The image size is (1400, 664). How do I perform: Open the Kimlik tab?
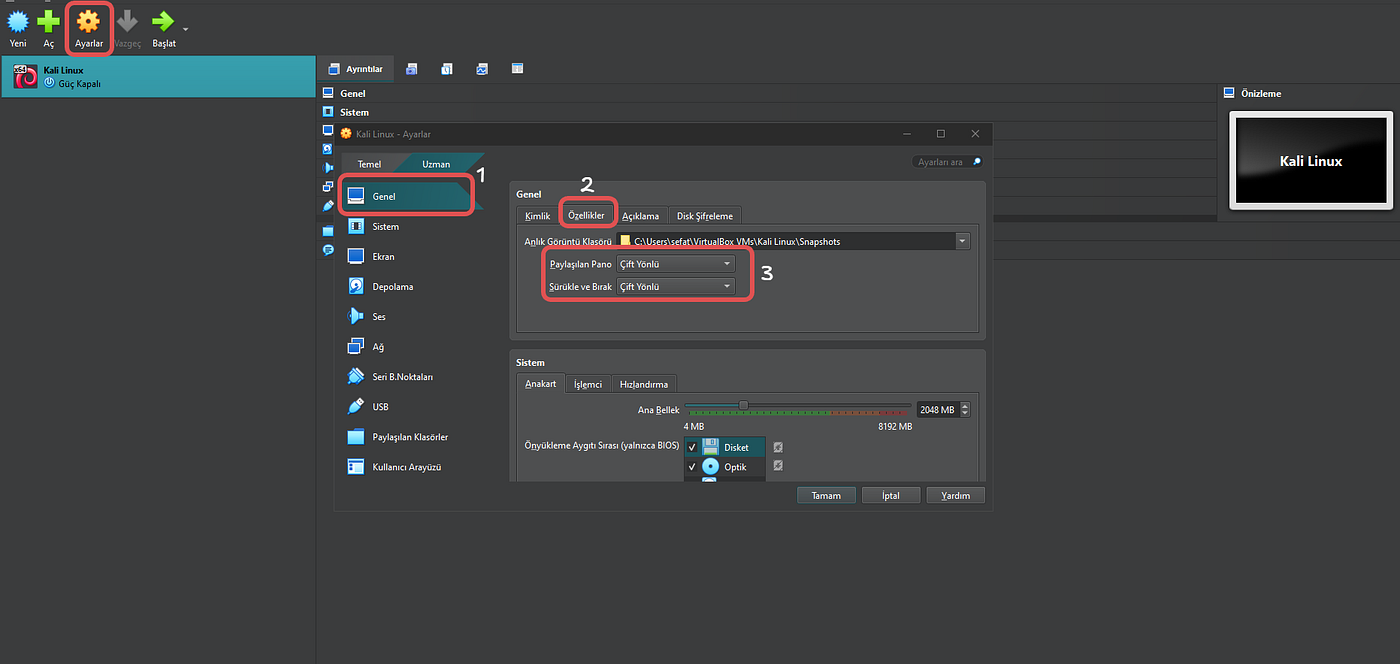[x=538, y=216]
